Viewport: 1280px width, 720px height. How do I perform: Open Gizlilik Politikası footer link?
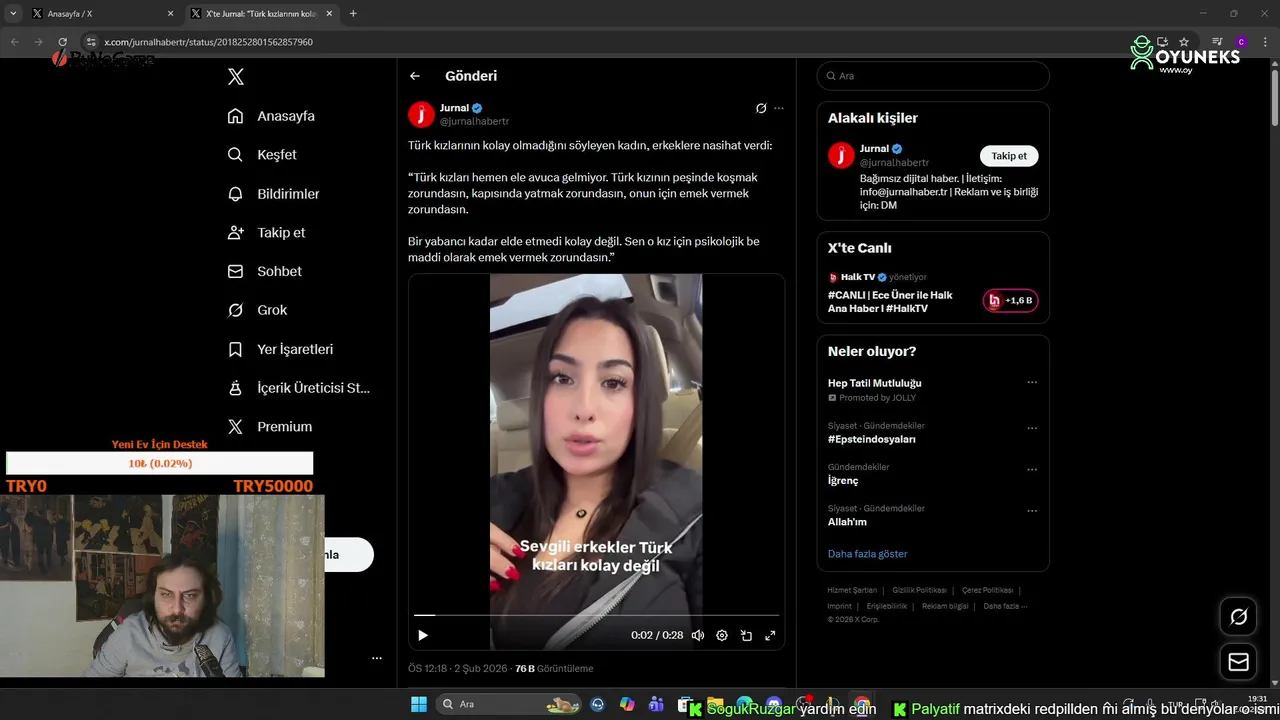tap(919, 590)
